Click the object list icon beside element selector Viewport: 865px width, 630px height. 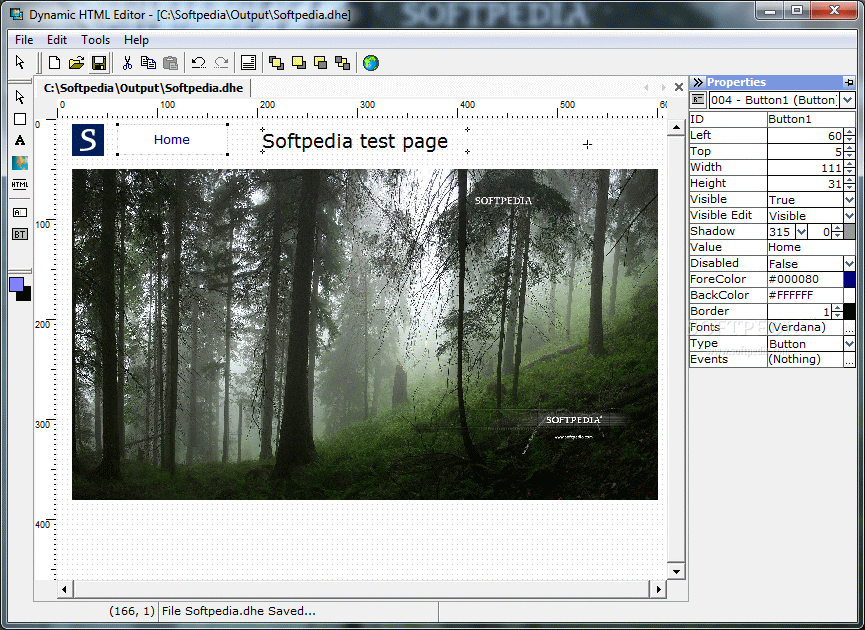(698, 100)
